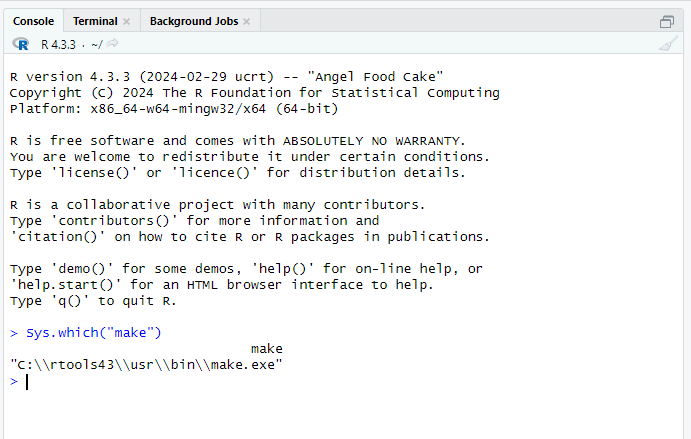Maximize the console pane using window icon
The height and width of the screenshot is (439, 691).
(667, 22)
